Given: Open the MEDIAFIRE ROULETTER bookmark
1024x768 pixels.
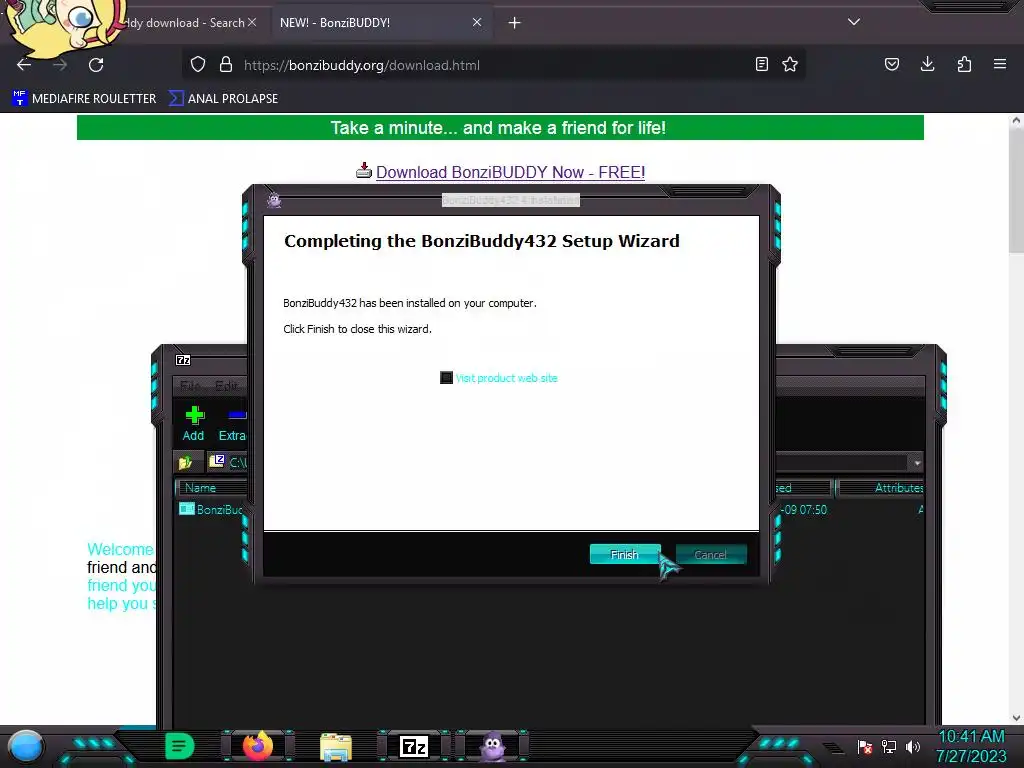Looking at the screenshot, I should click(x=84, y=99).
